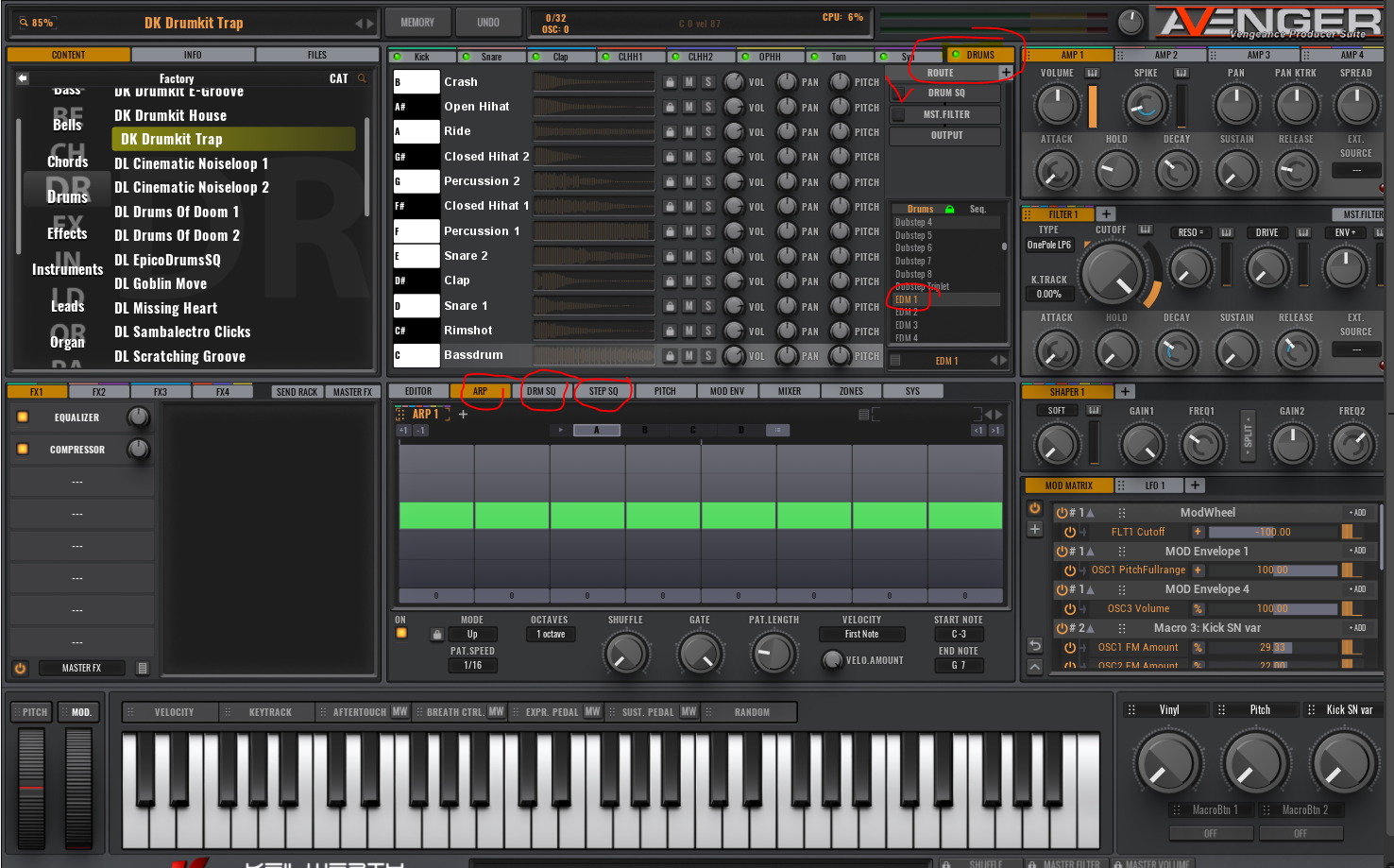The height and width of the screenshot is (868, 1394).
Task: Open the shaper type dropdown showing SOFT
Action: 1056,411
